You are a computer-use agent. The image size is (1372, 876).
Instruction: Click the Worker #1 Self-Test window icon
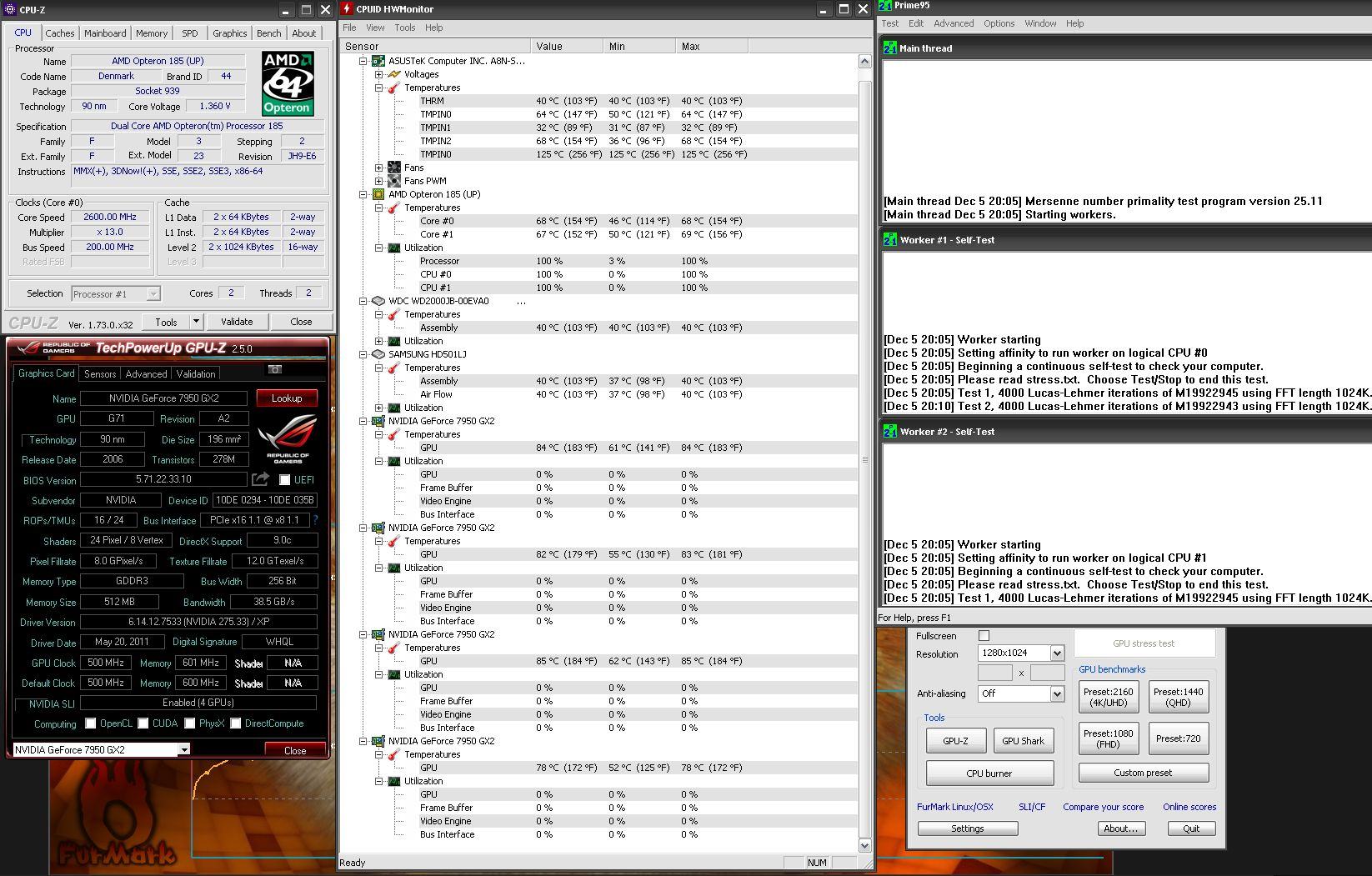click(890, 239)
